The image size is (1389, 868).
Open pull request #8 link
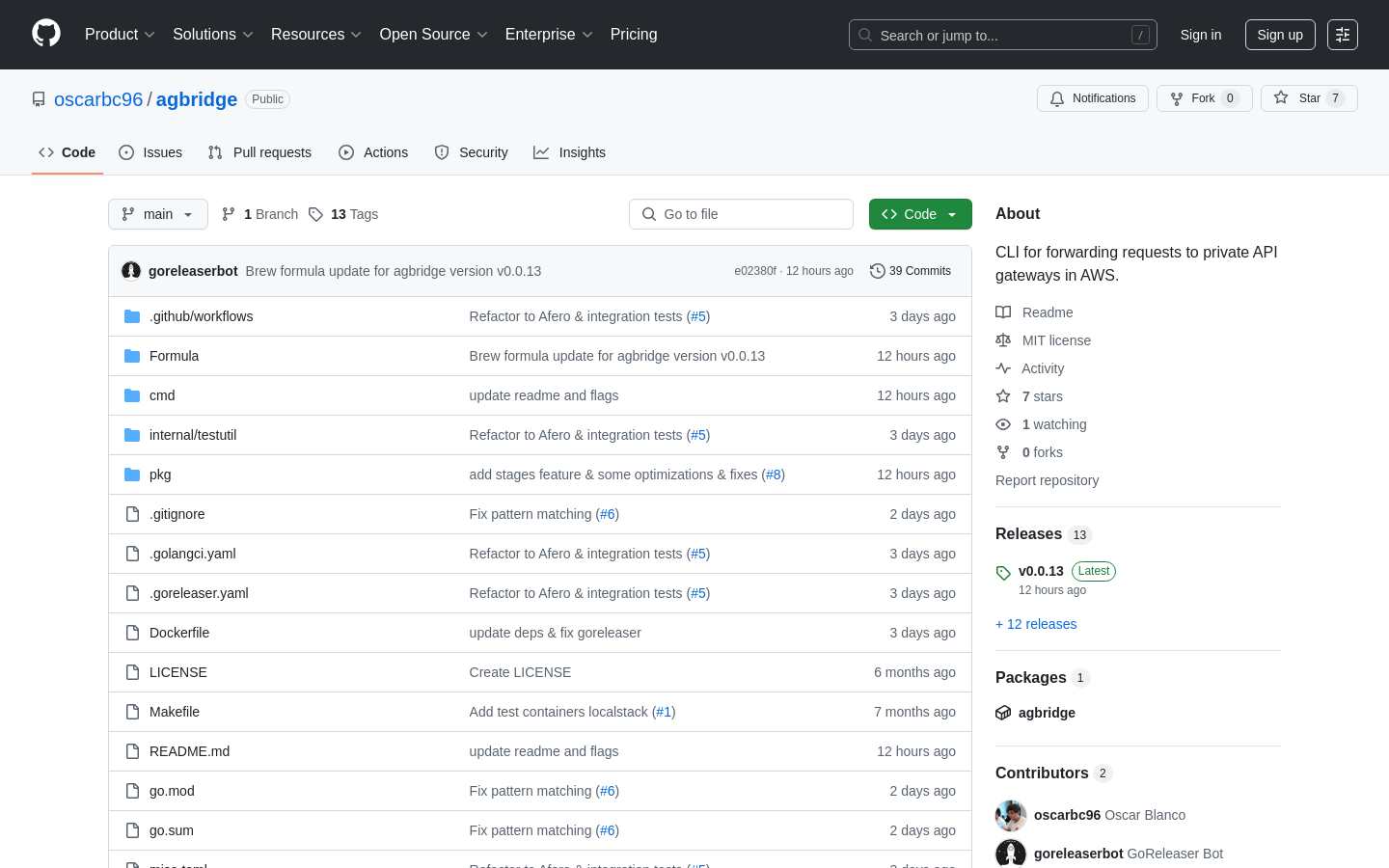pos(774,475)
